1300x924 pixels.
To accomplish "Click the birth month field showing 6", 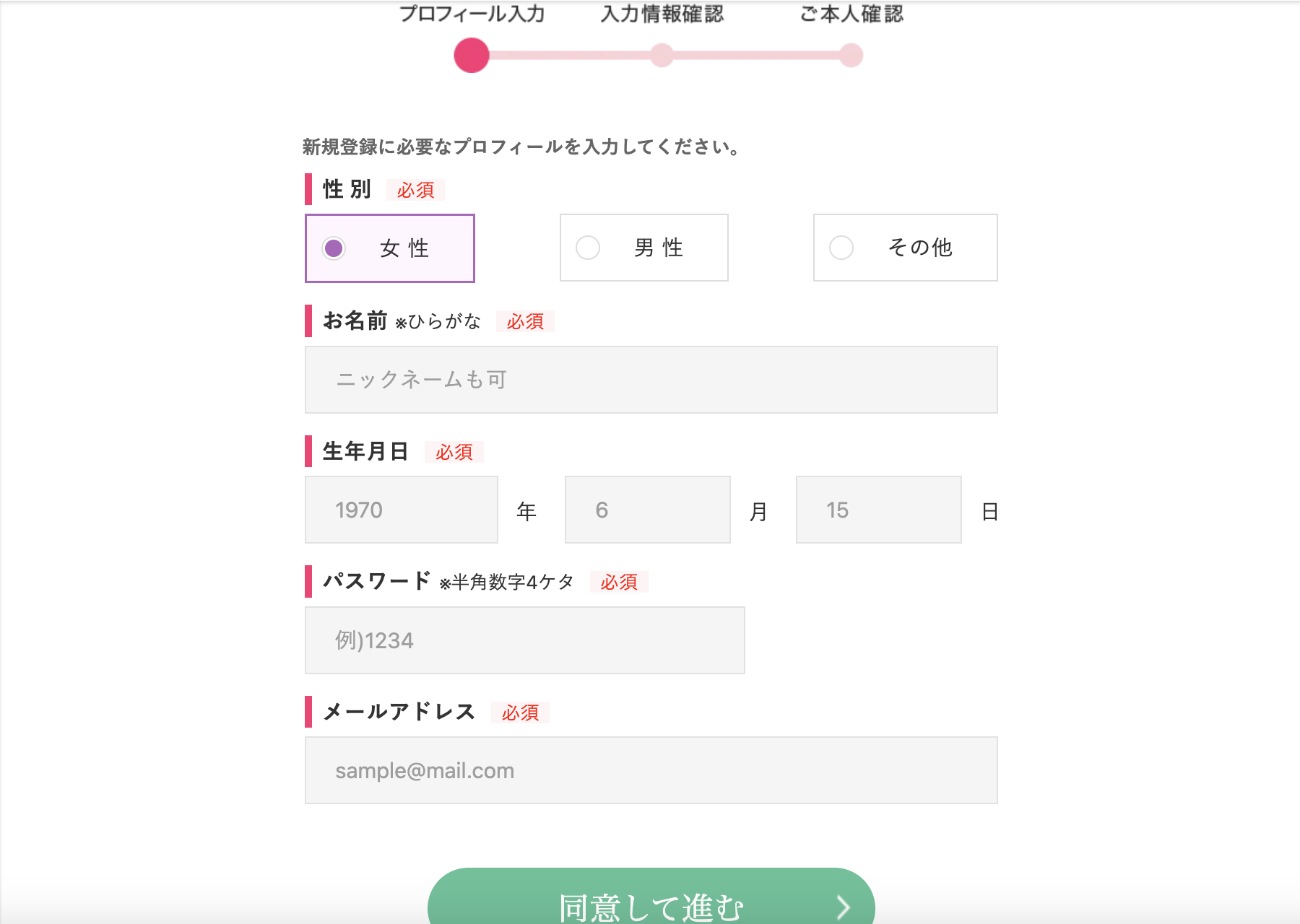I will click(647, 510).
